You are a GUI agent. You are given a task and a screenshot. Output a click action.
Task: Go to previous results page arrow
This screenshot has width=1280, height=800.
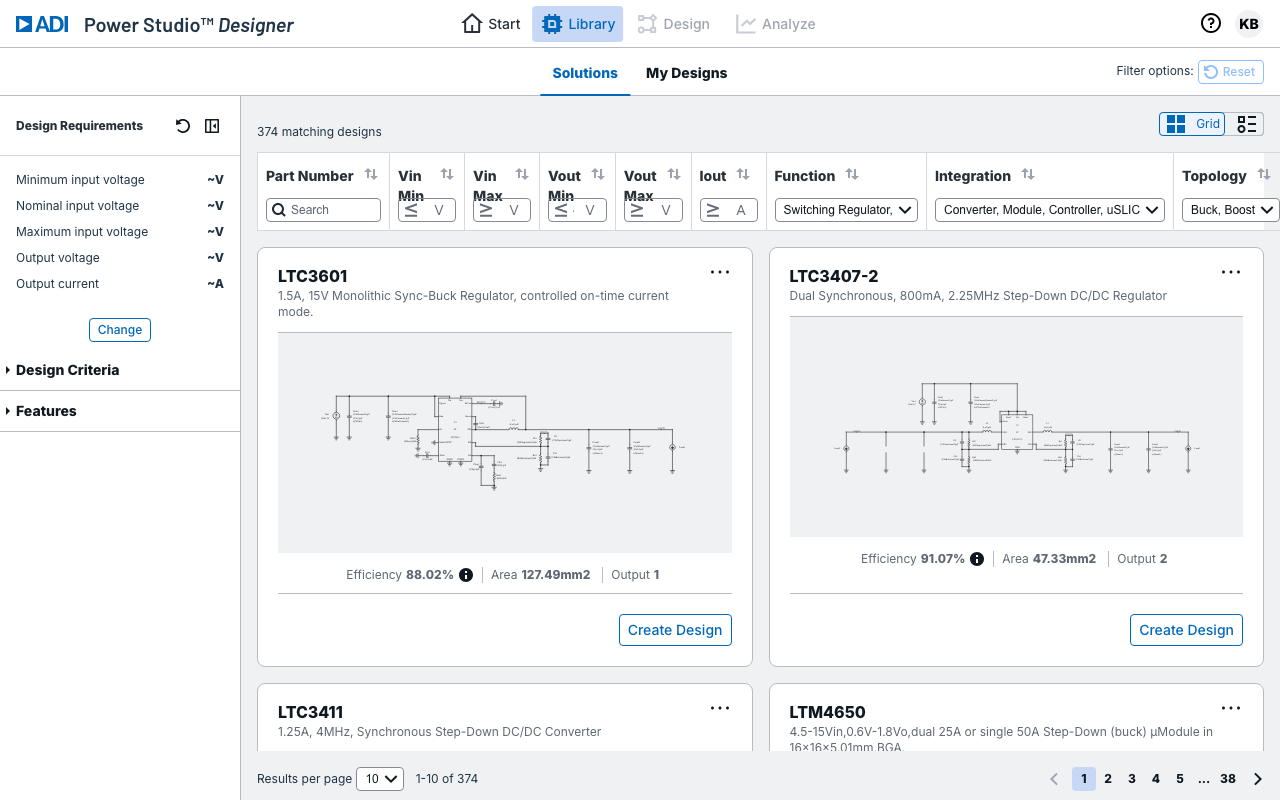tap(1054, 779)
